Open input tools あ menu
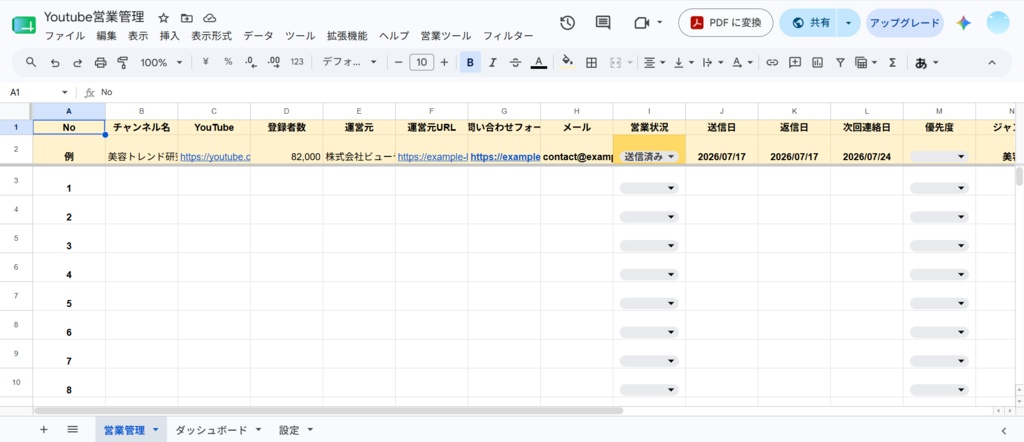Screen dimensions: 1024x442 (927, 63)
